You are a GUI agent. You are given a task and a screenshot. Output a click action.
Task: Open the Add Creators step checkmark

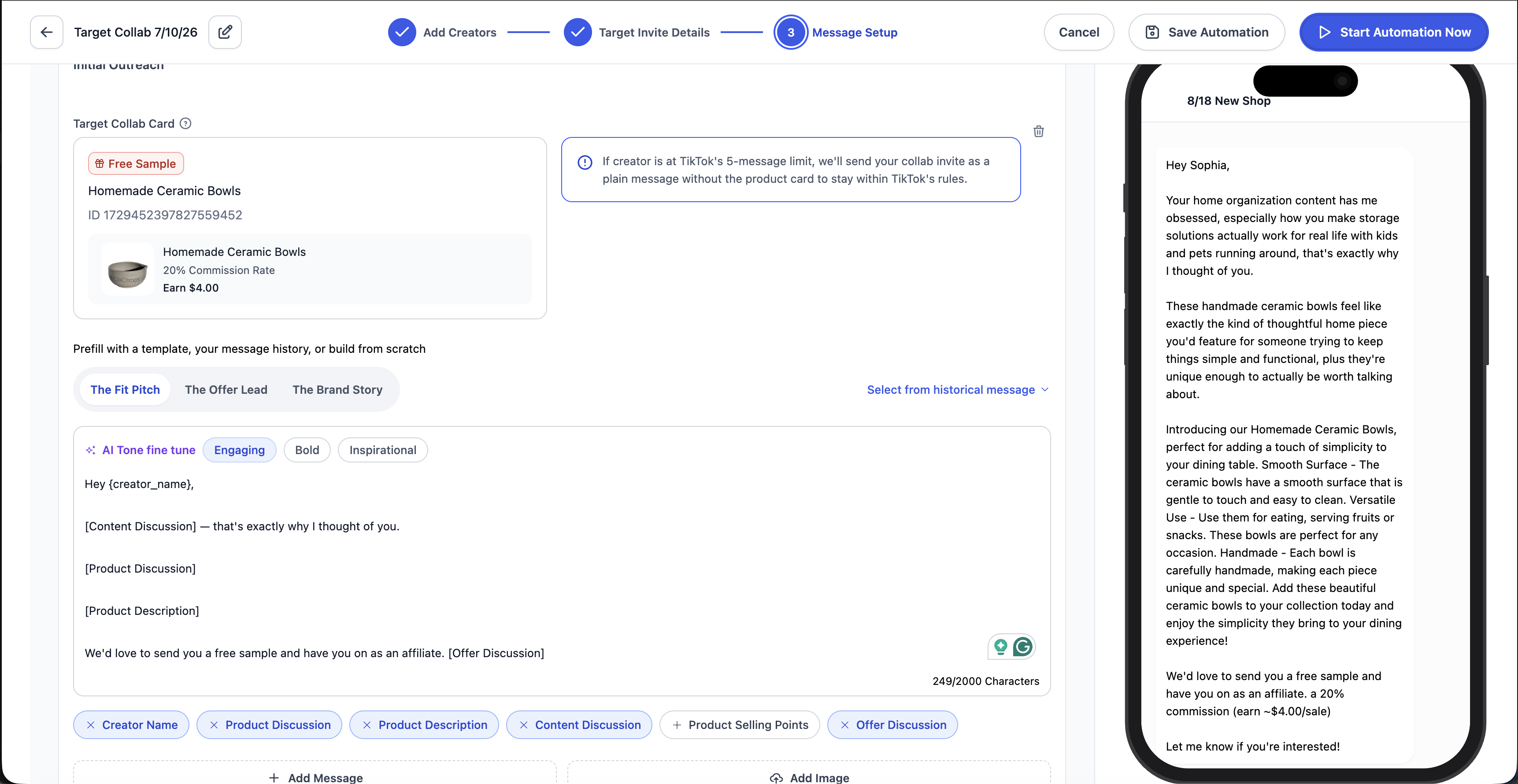(402, 33)
